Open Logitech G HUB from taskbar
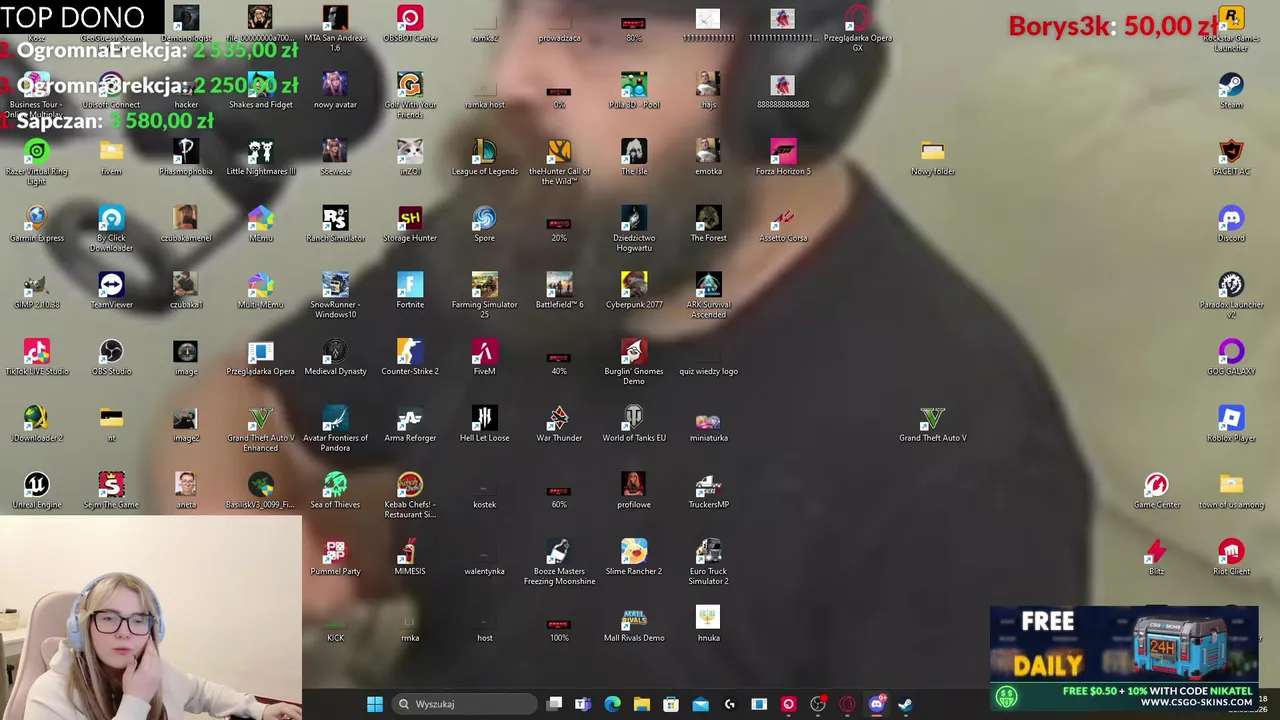 point(729,704)
